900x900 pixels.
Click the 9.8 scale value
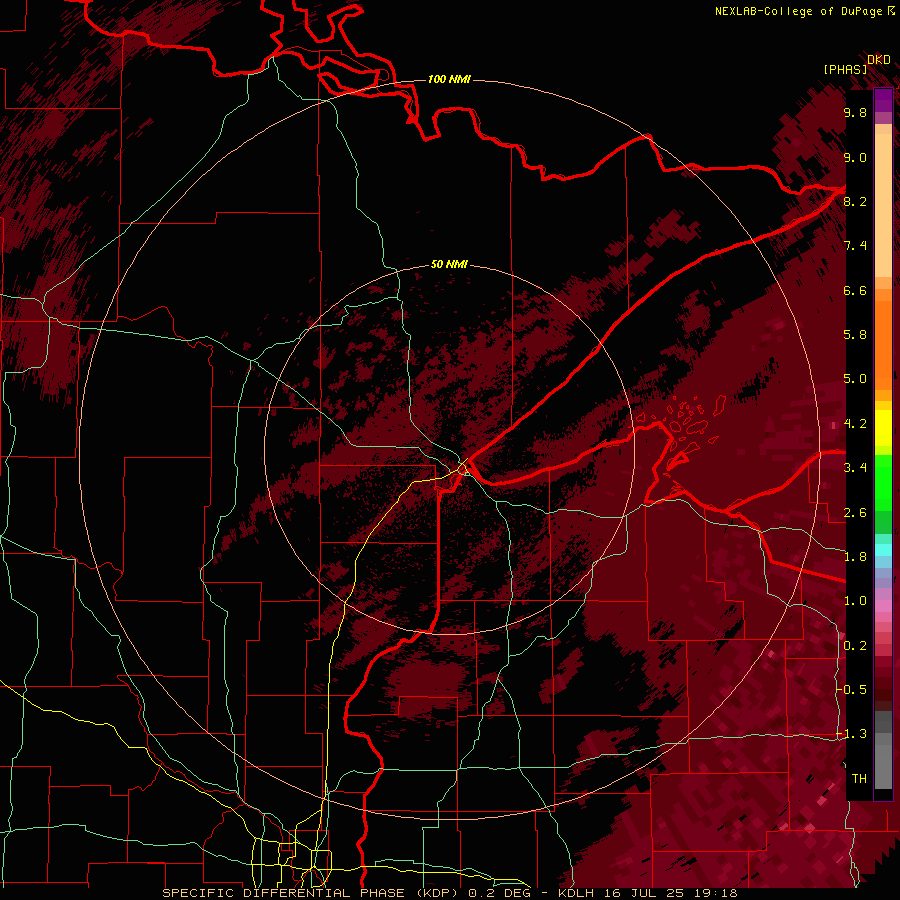[x=855, y=112]
